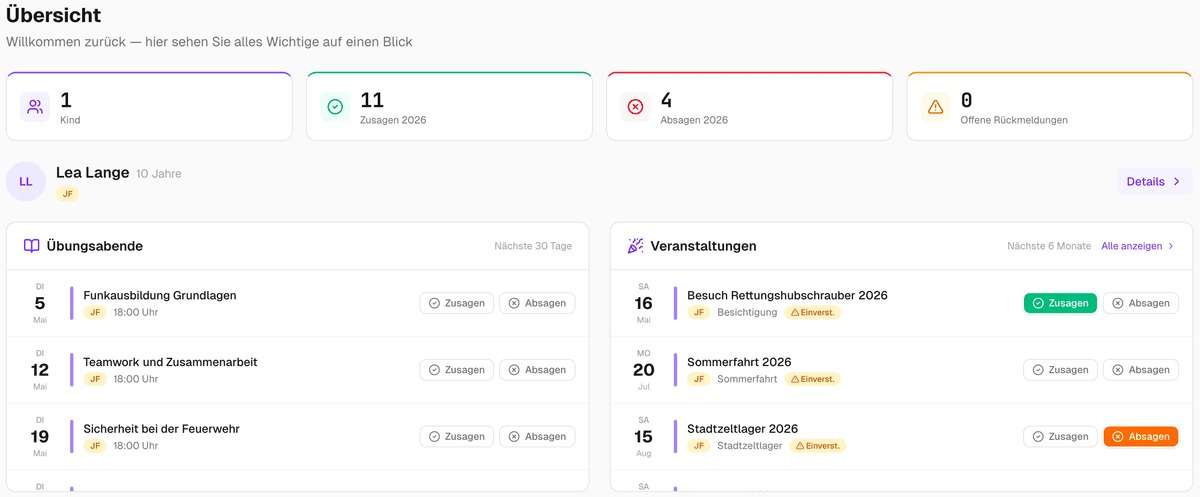
Task: Confirm attendance for Teamwork und Zusammenarbeit
Action: [456, 370]
